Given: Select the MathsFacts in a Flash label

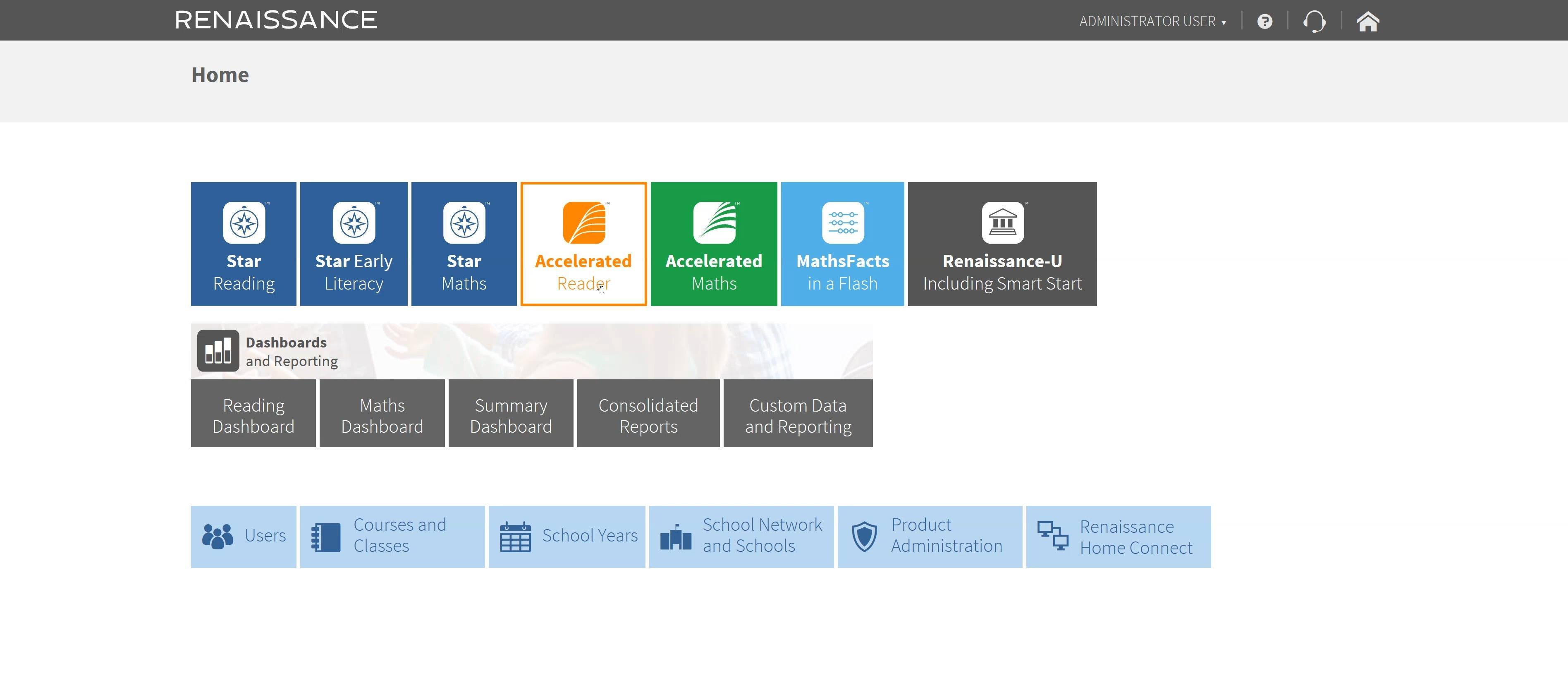Looking at the screenshot, I should (843, 272).
